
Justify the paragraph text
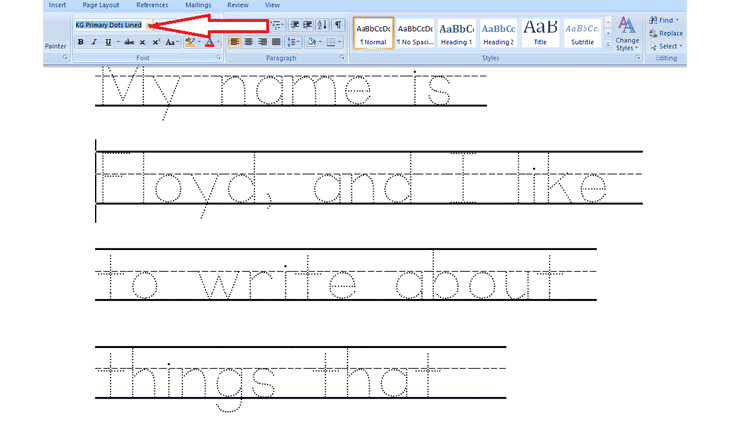[x=276, y=42]
